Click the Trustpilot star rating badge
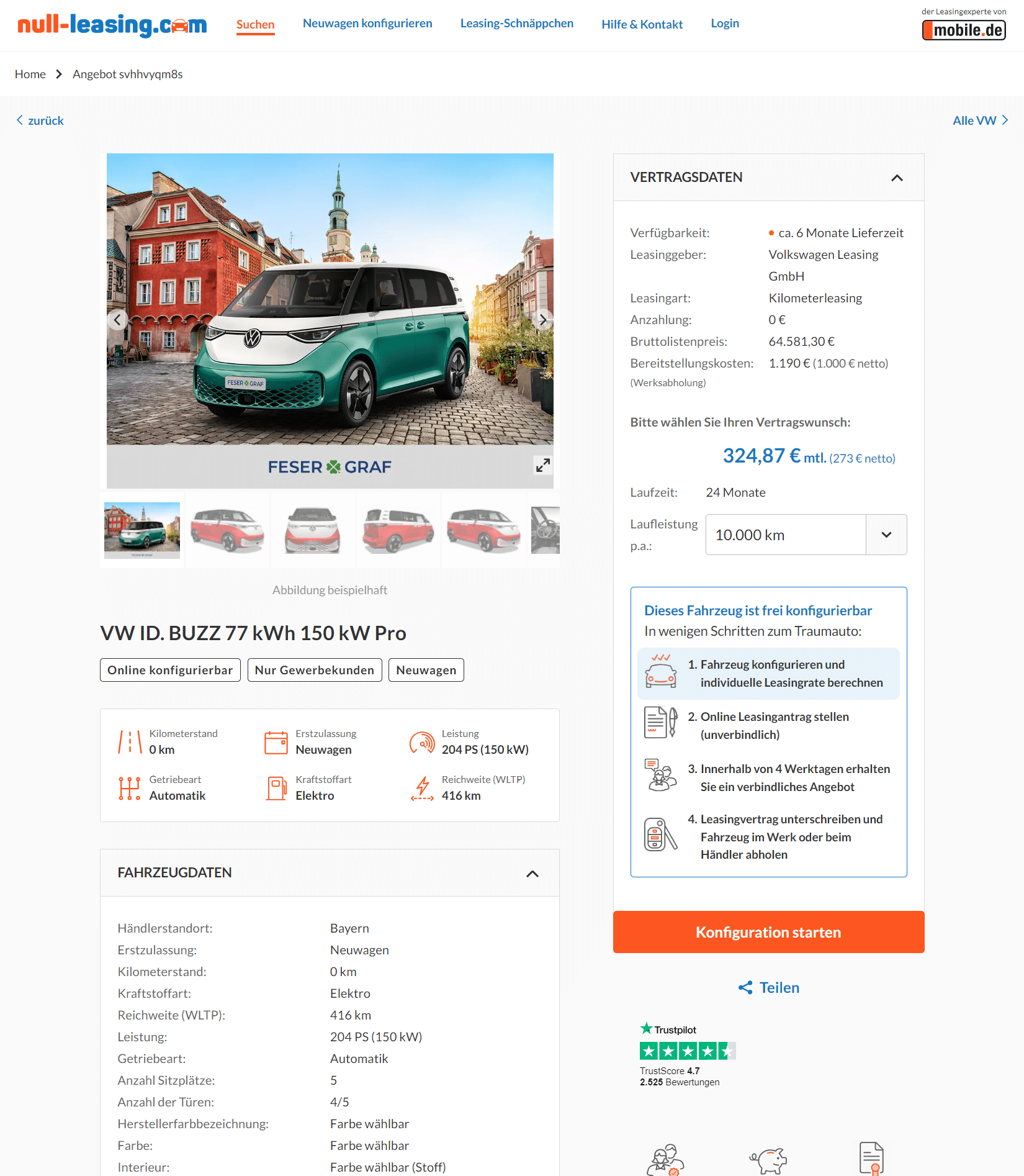Screen dimensions: 1024x1176 [688, 1051]
